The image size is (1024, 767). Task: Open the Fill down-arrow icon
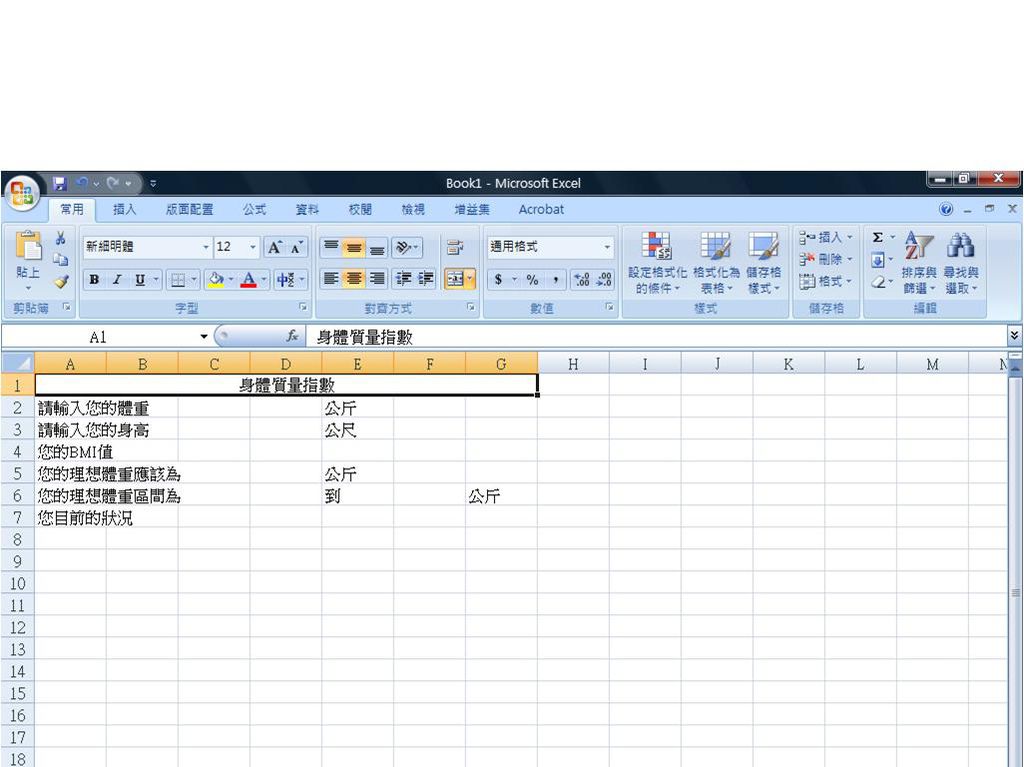(x=878, y=260)
